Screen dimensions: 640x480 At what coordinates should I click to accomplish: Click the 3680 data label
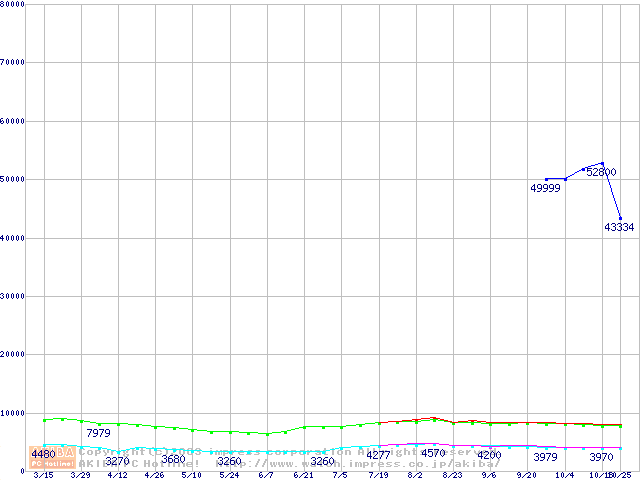tap(173, 459)
